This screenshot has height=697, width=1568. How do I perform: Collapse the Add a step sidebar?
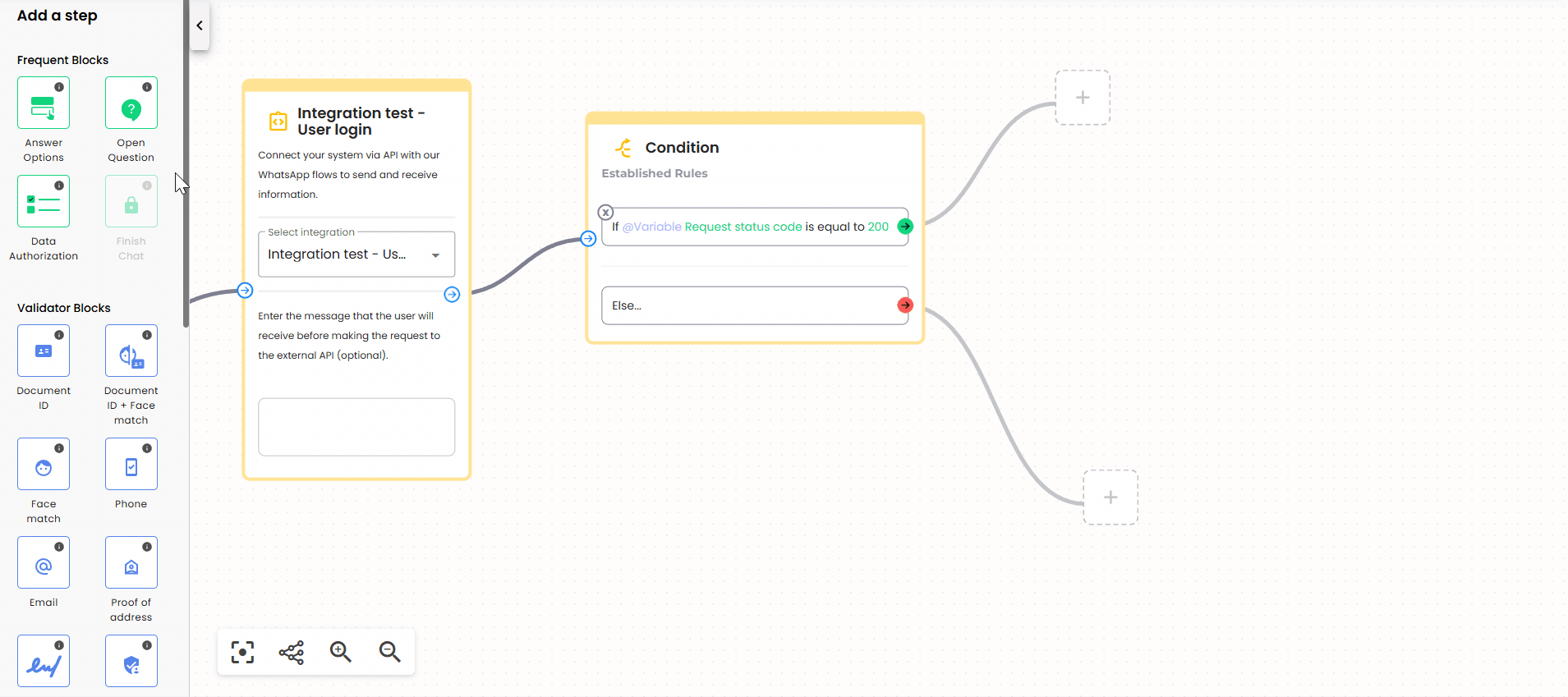point(200,25)
